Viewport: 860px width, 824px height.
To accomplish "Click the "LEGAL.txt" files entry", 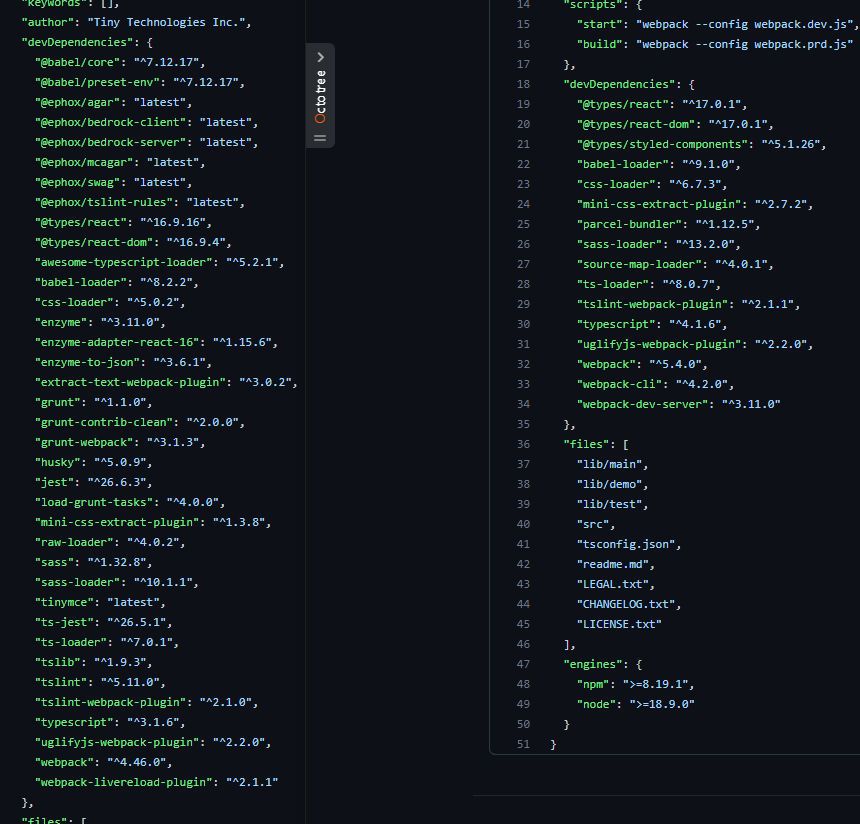I will click(613, 584).
